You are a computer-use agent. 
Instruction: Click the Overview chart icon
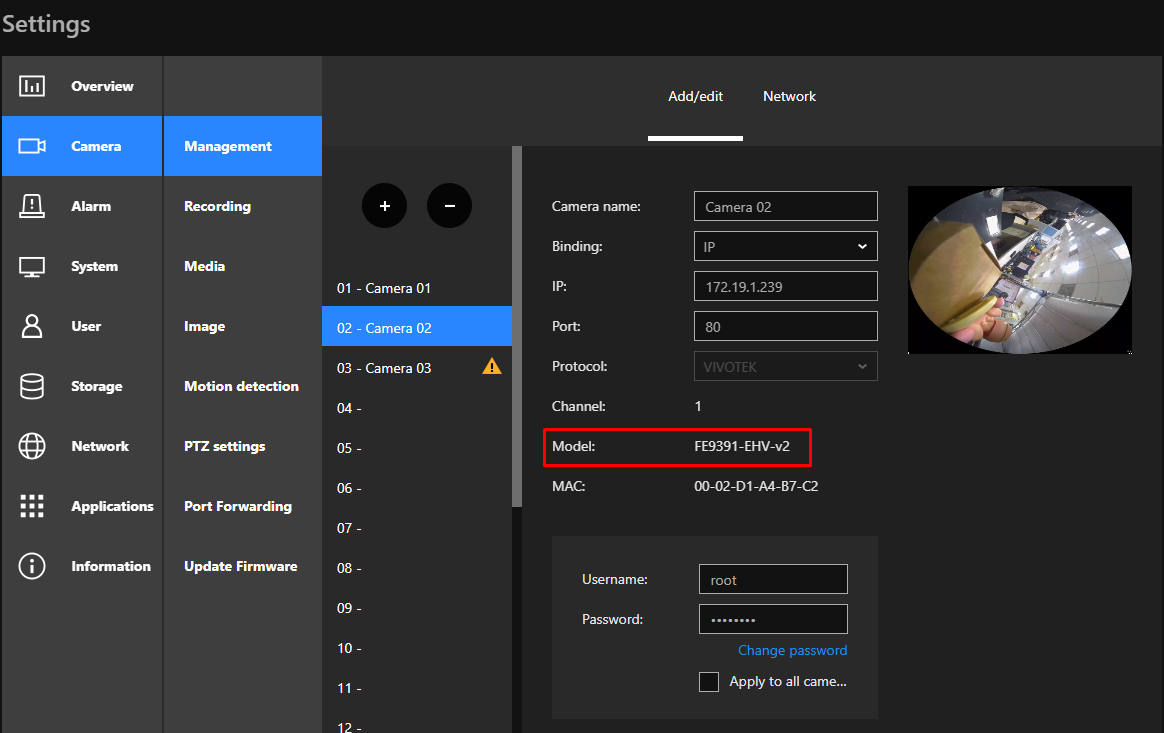point(32,86)
